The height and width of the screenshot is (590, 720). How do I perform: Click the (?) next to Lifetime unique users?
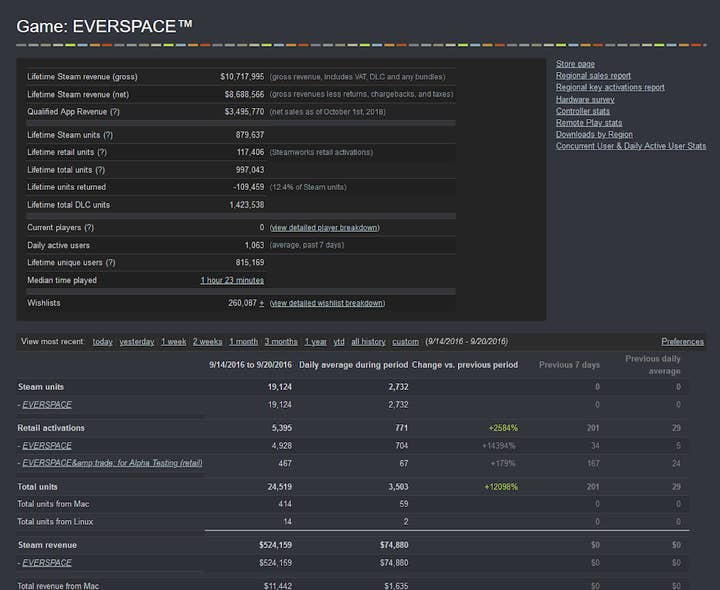tap(111, 263)
